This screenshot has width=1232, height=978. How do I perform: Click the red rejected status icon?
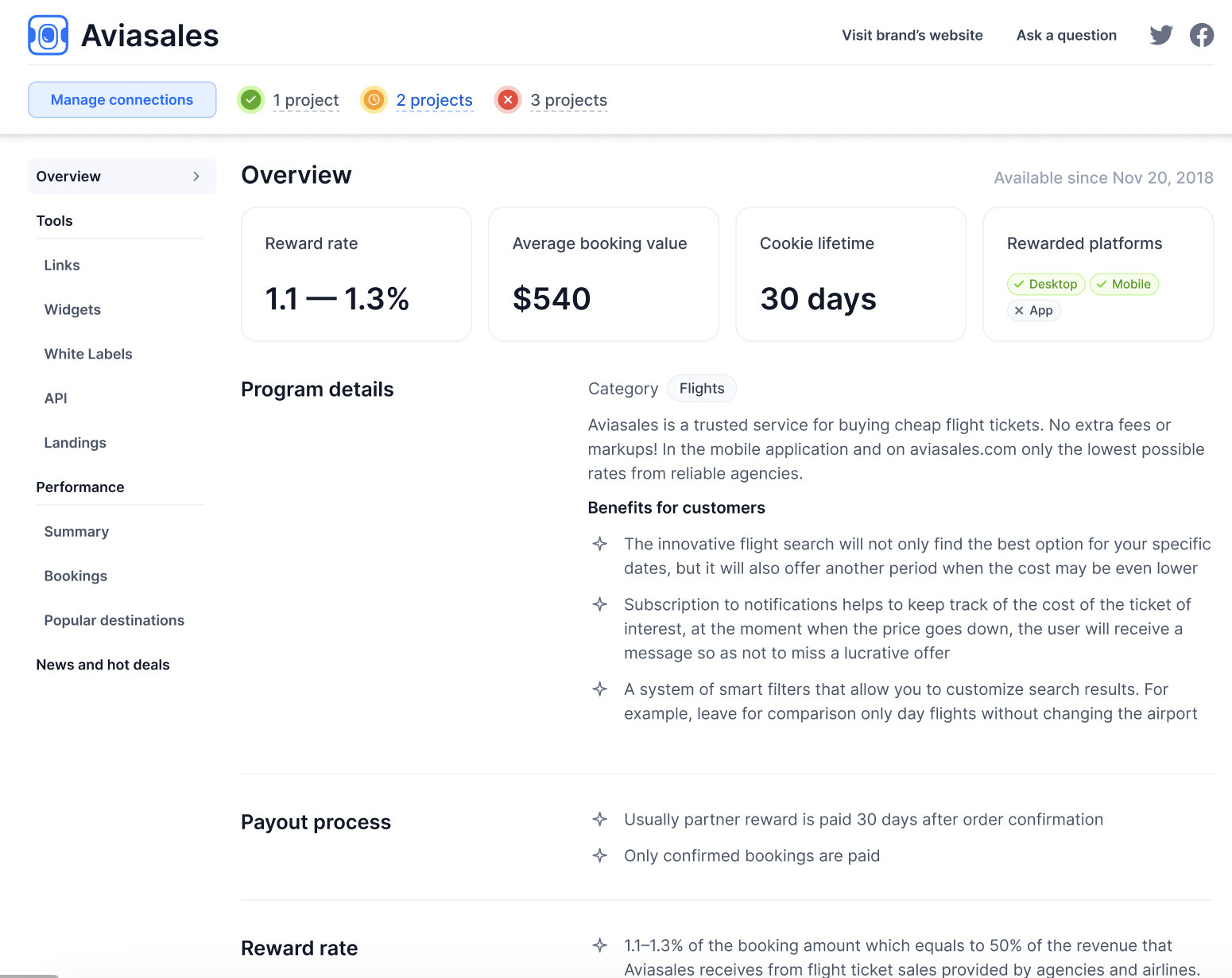point(508,100)
